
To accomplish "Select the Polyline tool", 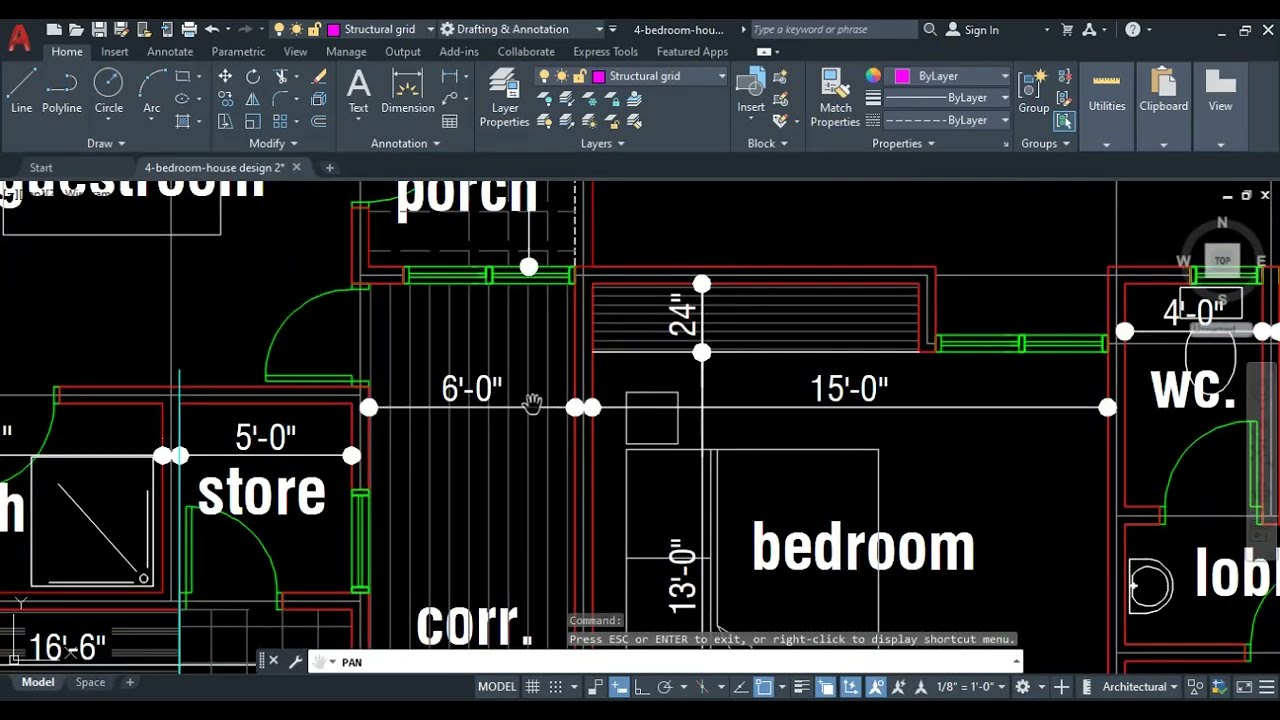I will [61, 91].
